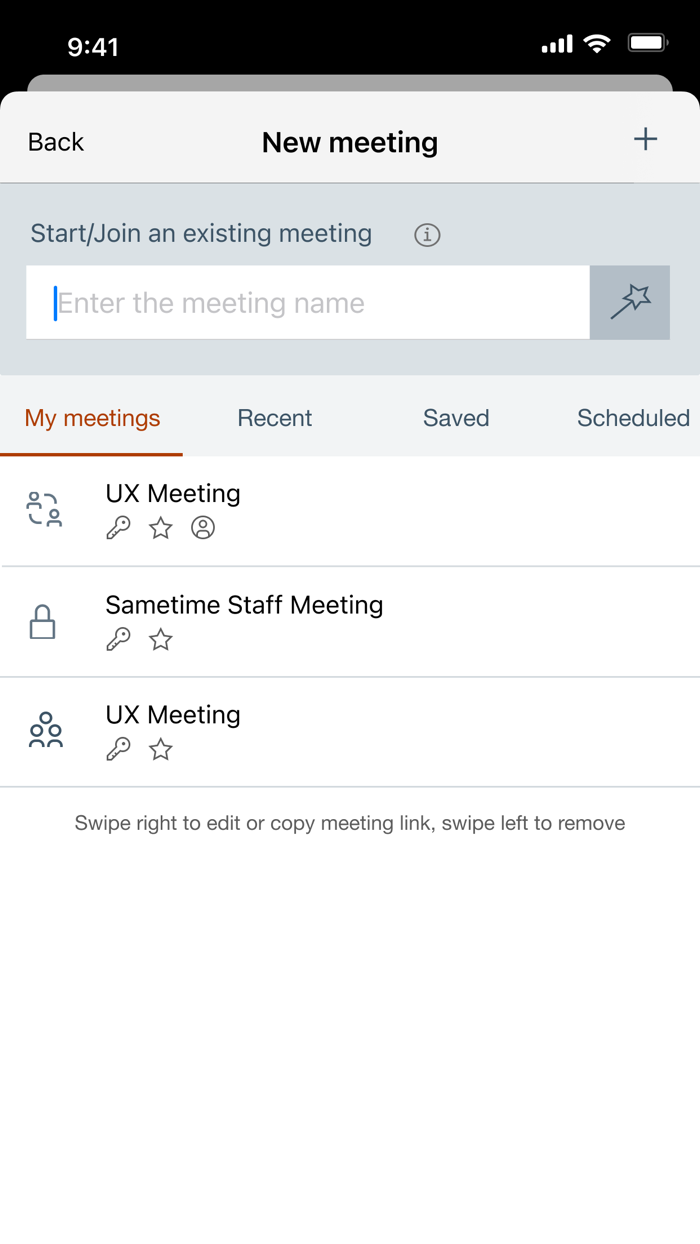Tap the key icon on UX Meeting
Viewport: 700px width, 1244px height.
click(x=118, y=527)
